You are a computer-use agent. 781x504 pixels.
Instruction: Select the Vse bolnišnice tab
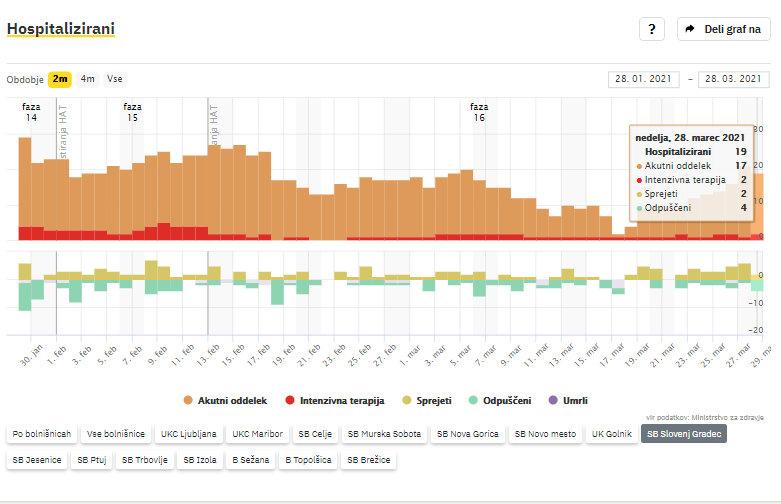tap(116, 435)
